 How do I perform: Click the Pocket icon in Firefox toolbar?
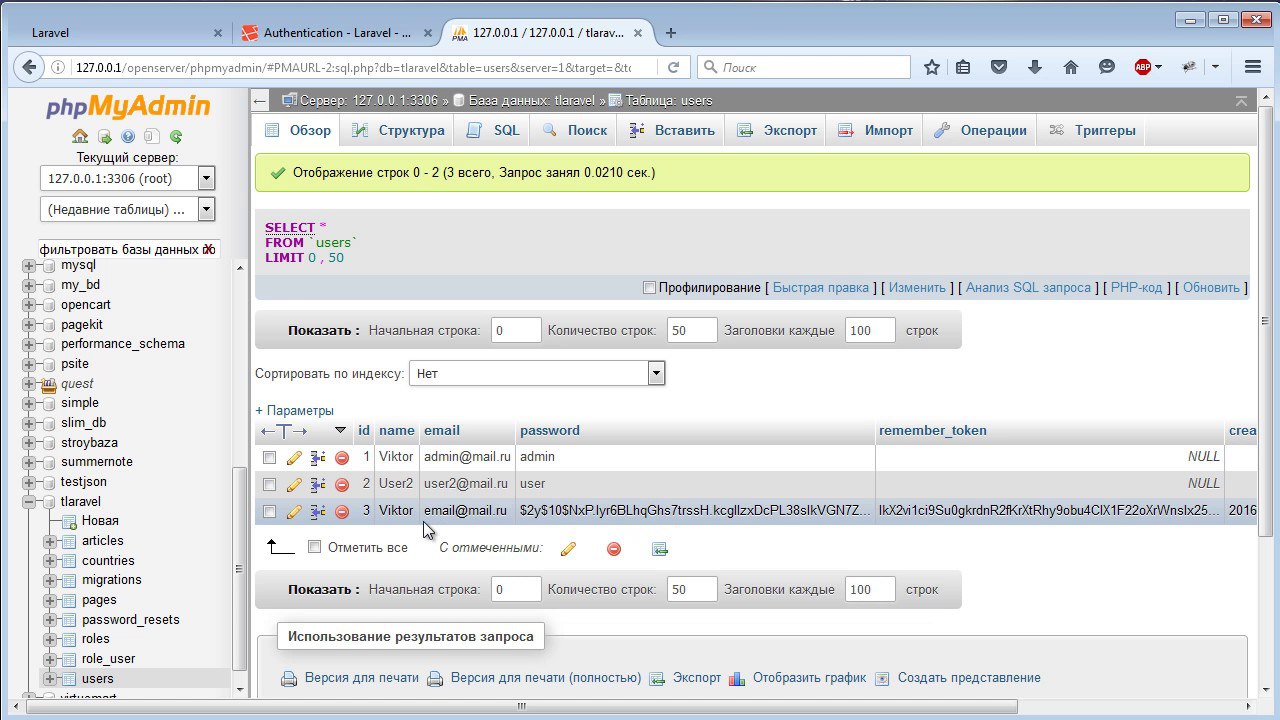[999, 67]
